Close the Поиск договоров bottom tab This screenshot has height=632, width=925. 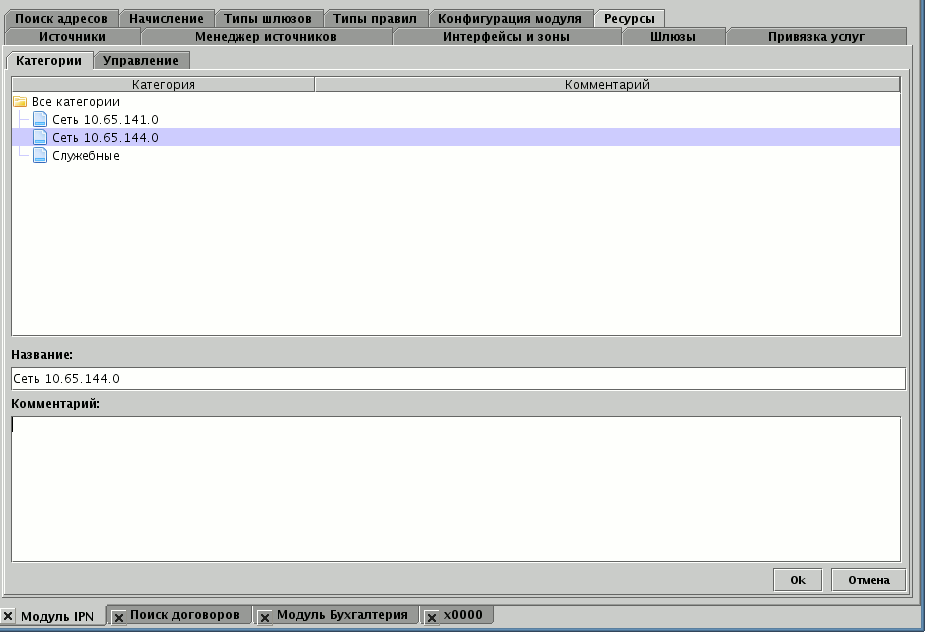pos(118,617)
